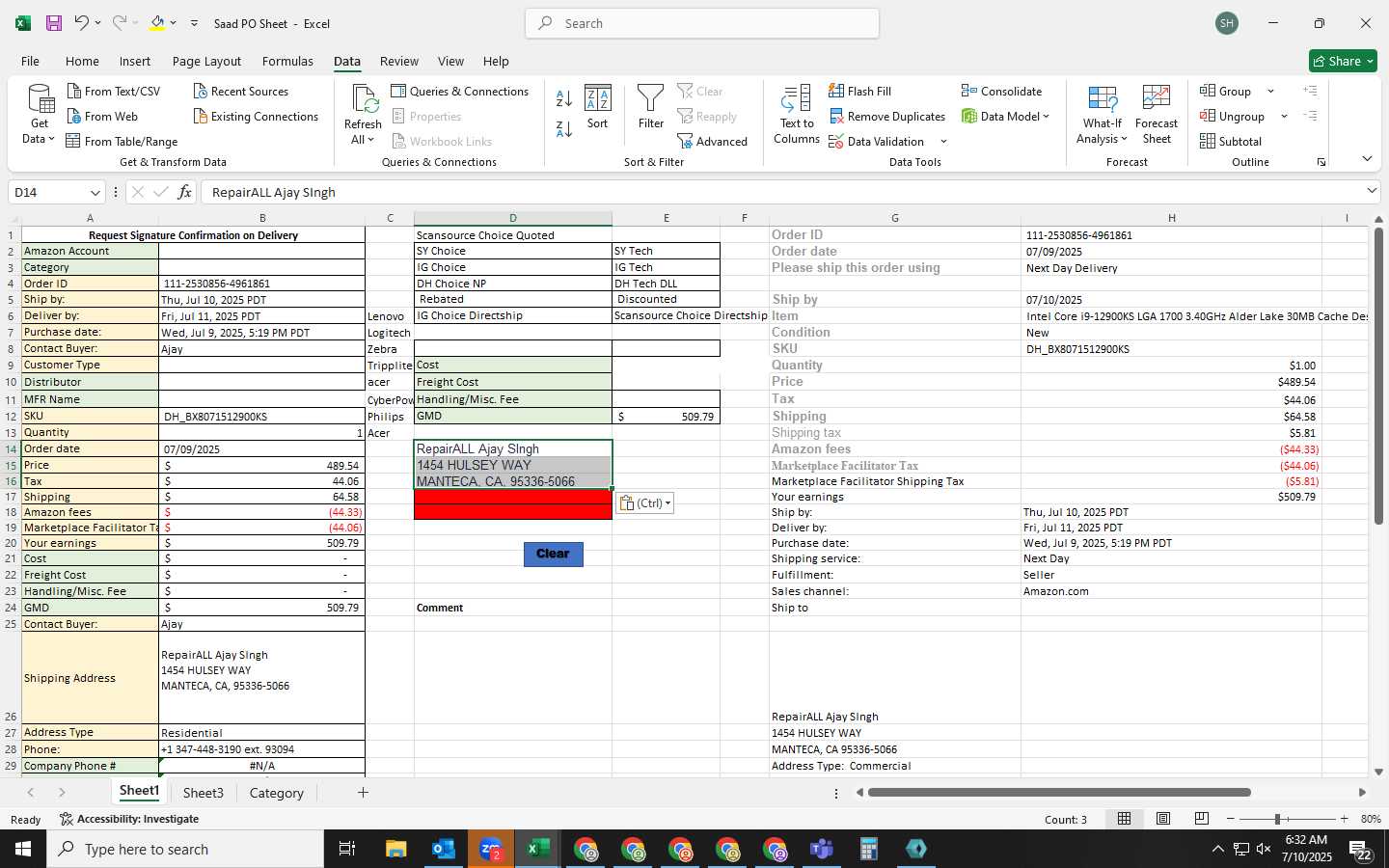Click the SH account avatar

pyautogui.click(x=1227, y=23)
